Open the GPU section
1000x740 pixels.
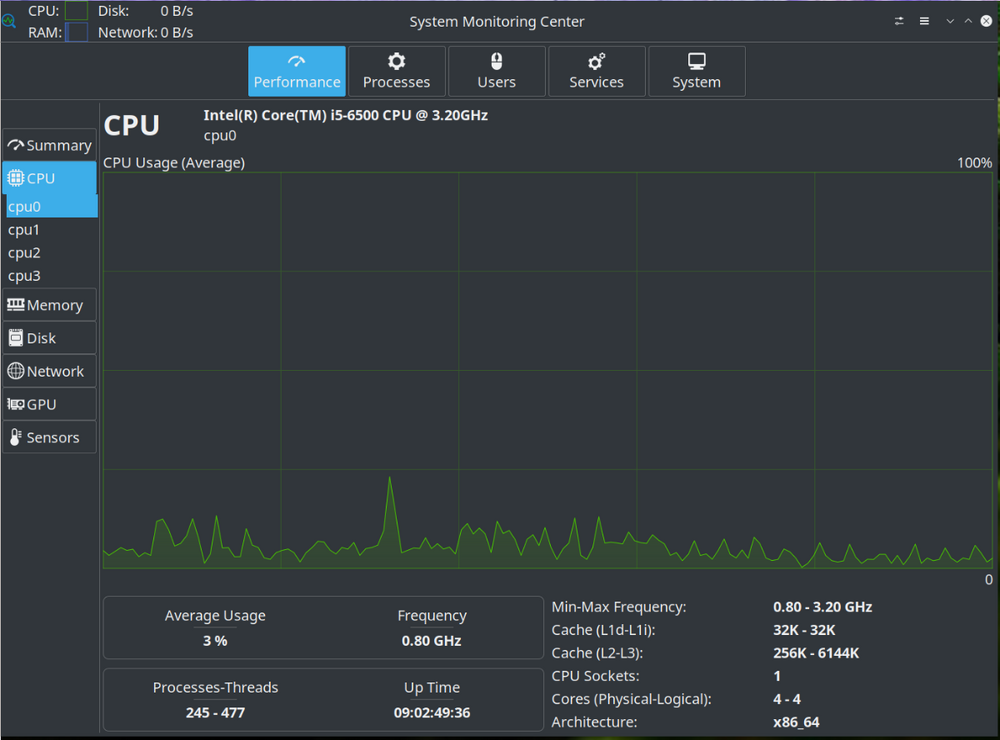pyautogui.click(x=50, y=404)
